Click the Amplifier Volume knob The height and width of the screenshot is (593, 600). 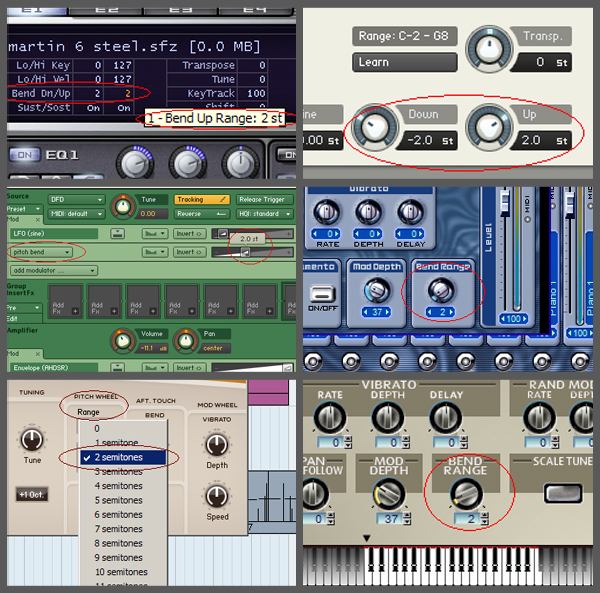click(122, 340)
